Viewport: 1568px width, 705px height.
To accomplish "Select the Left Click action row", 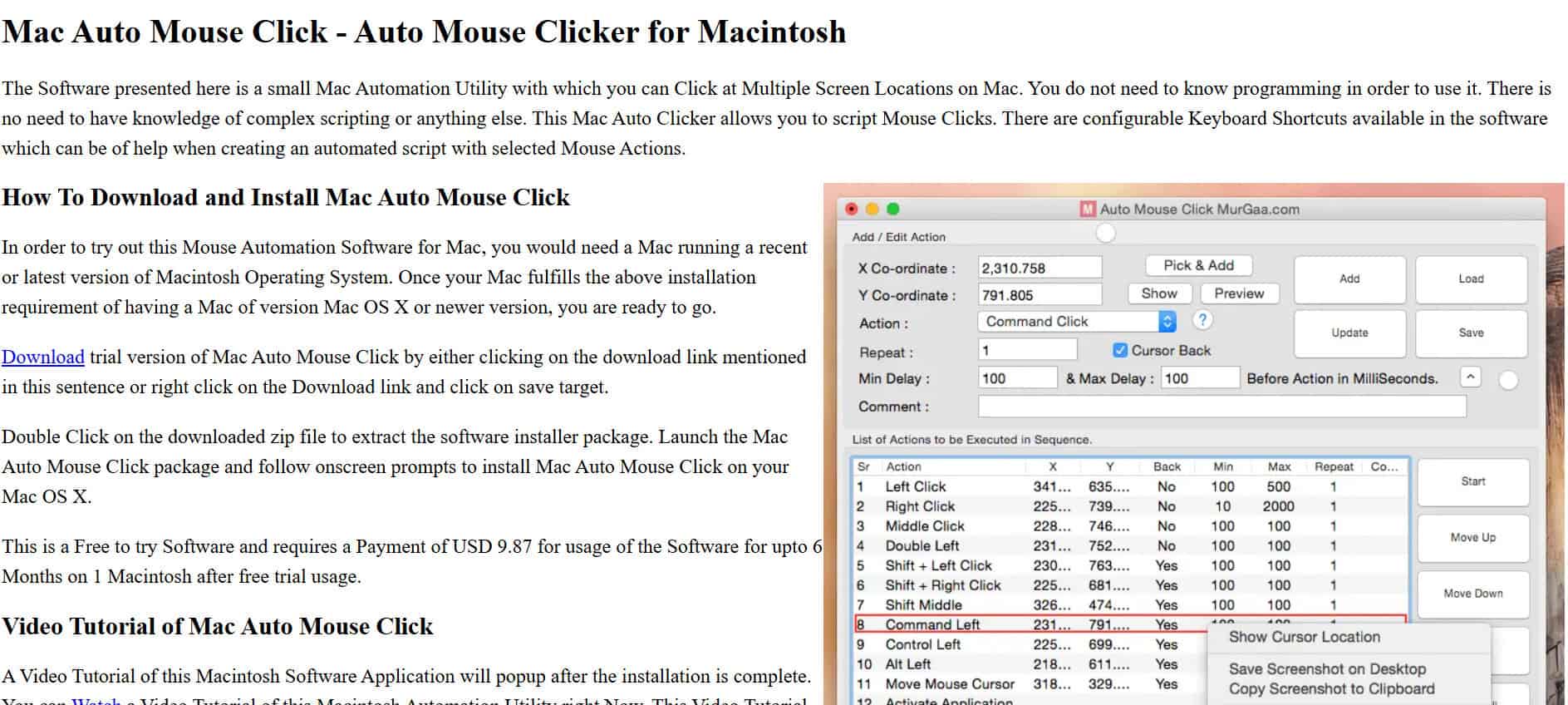I will point(1131,486).
